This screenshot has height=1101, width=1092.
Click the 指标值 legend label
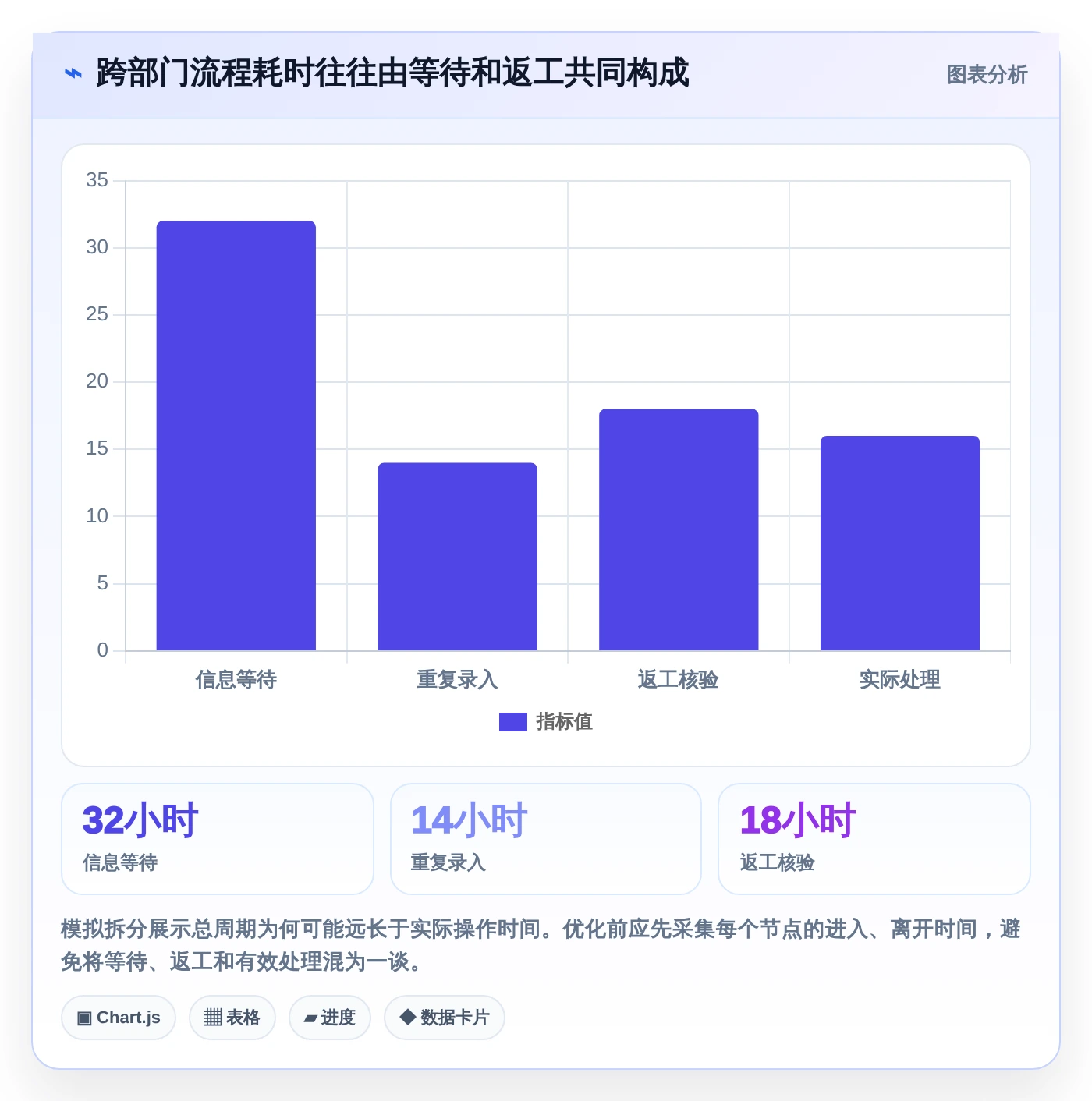[x=565, y=722]
